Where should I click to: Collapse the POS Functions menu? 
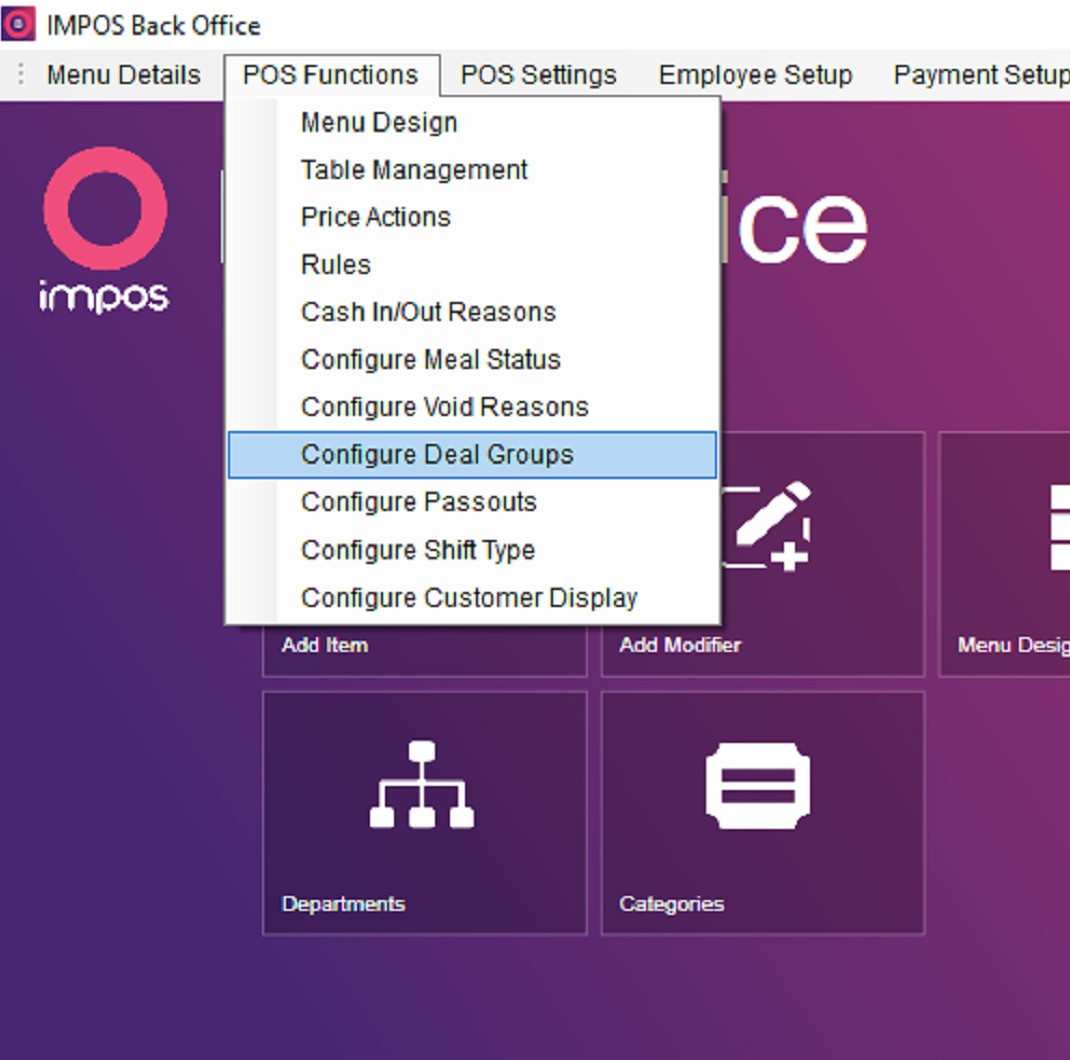tap(330, 75)
